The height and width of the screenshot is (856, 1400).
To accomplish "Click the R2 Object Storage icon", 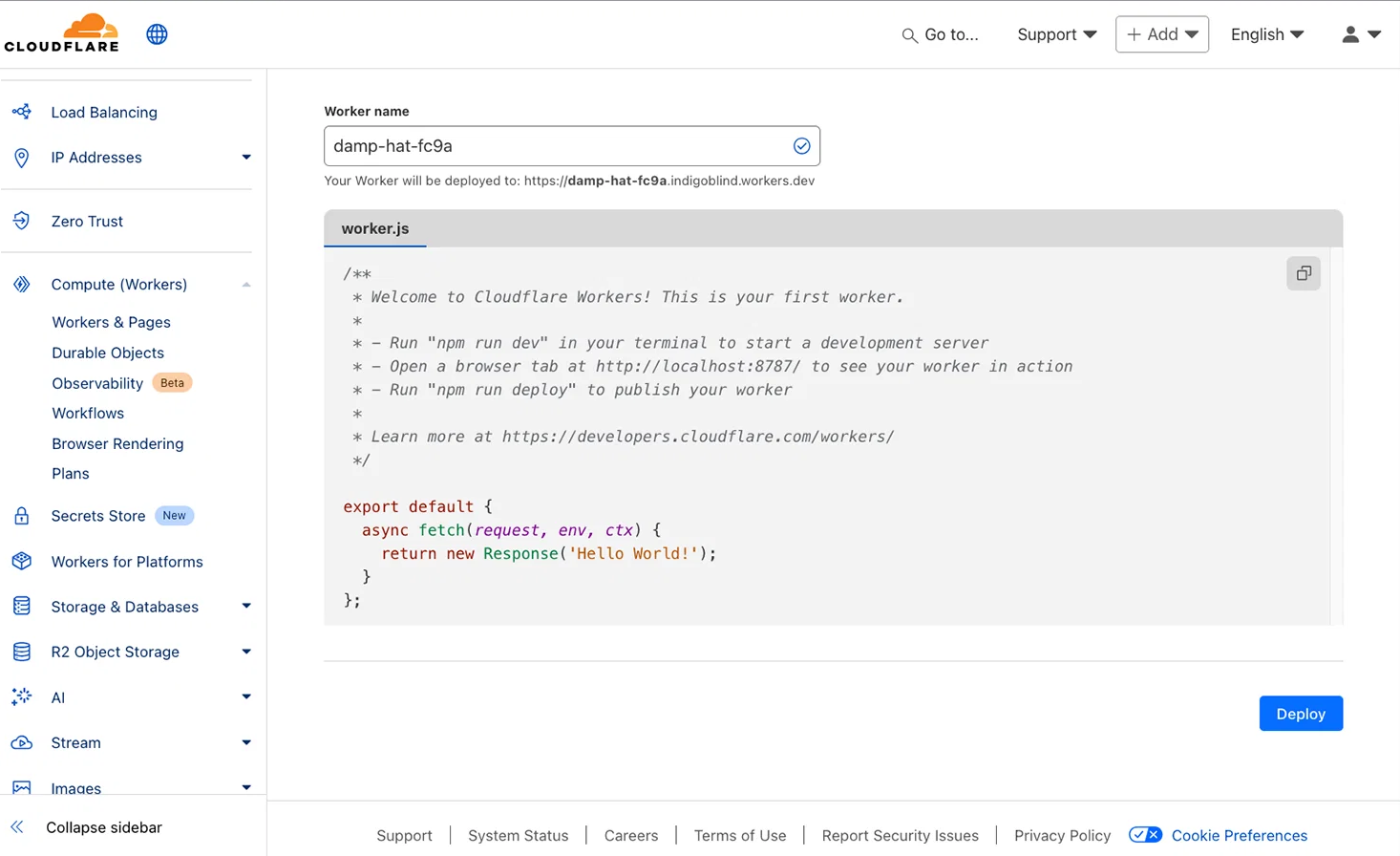I will [22, 652].
